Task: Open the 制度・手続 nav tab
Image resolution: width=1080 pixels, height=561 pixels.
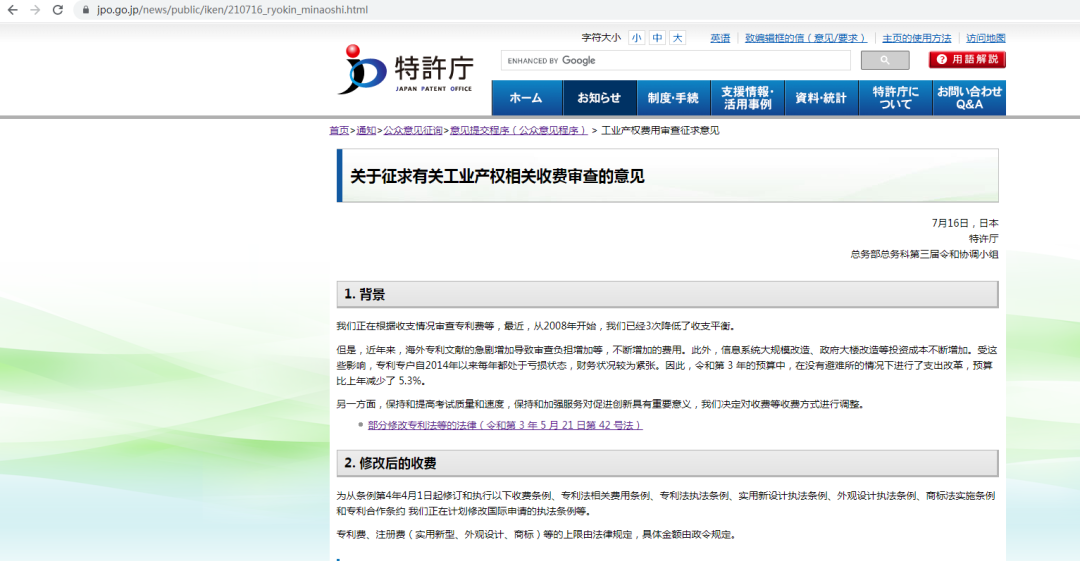Action: click(673, 98)
